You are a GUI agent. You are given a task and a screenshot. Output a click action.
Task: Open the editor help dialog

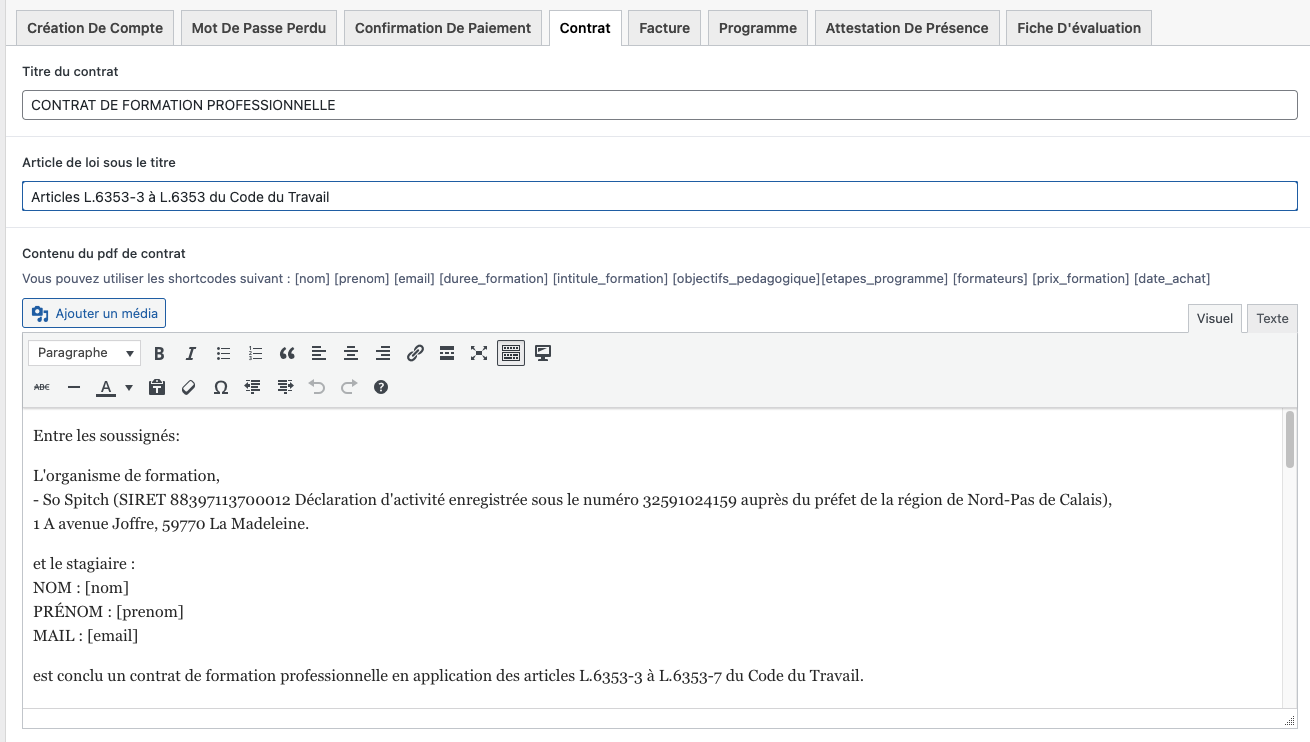pyautogui.click(x=381, y=387)
